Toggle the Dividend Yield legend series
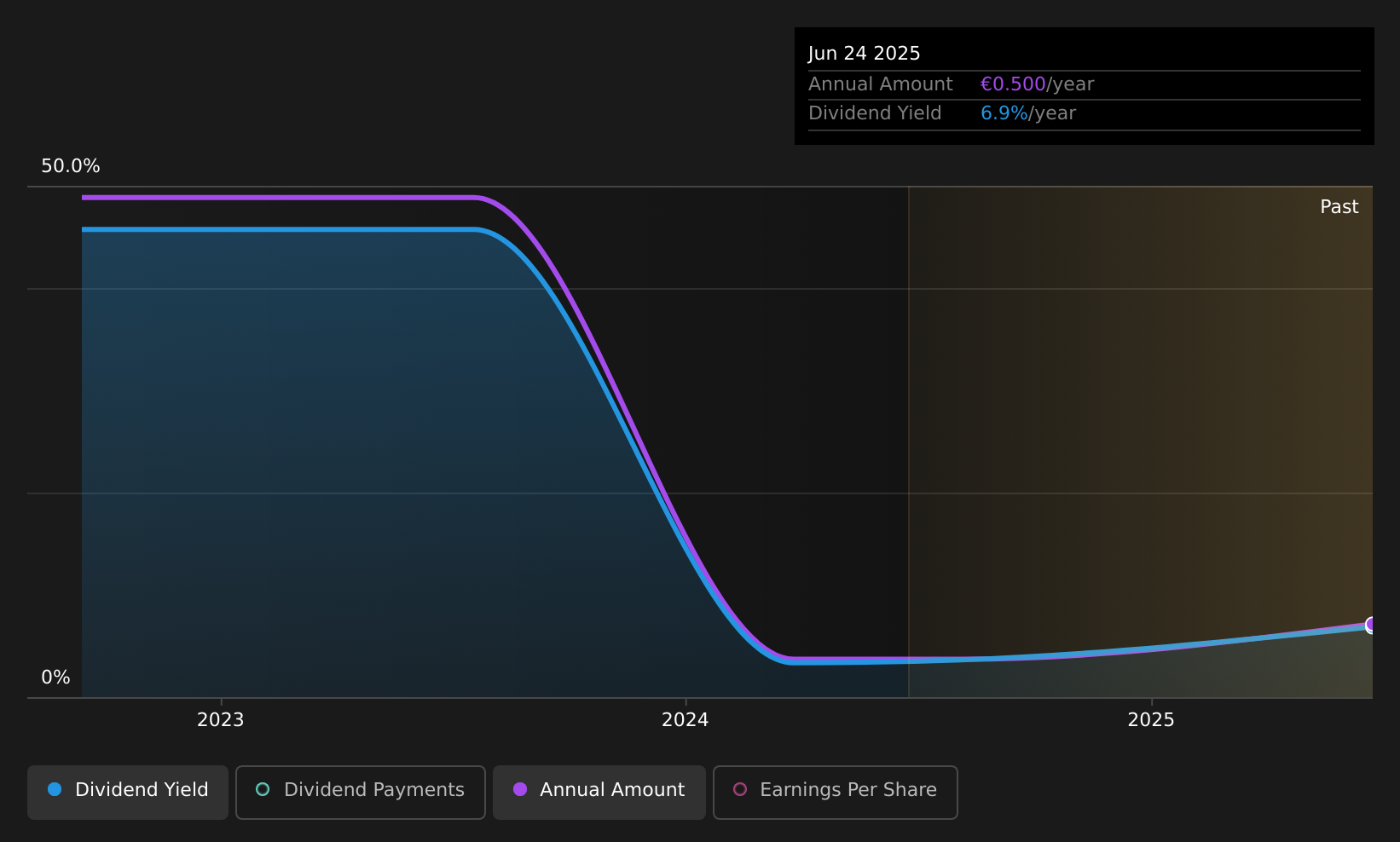1400x842 pixels. point(128,793)
